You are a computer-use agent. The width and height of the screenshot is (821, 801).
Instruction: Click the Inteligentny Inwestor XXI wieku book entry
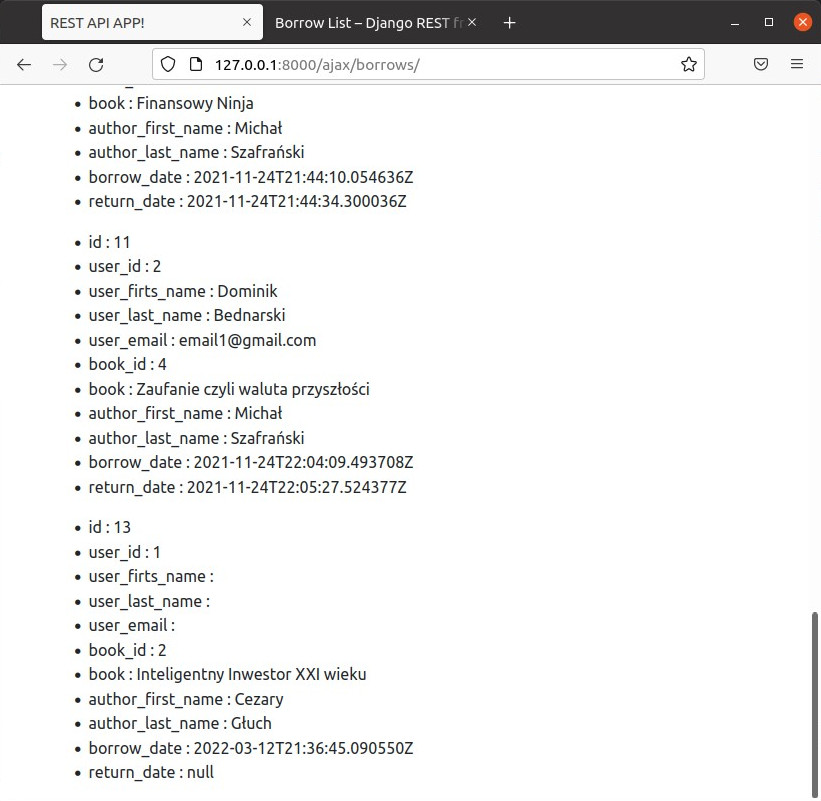tap(251, 674)
